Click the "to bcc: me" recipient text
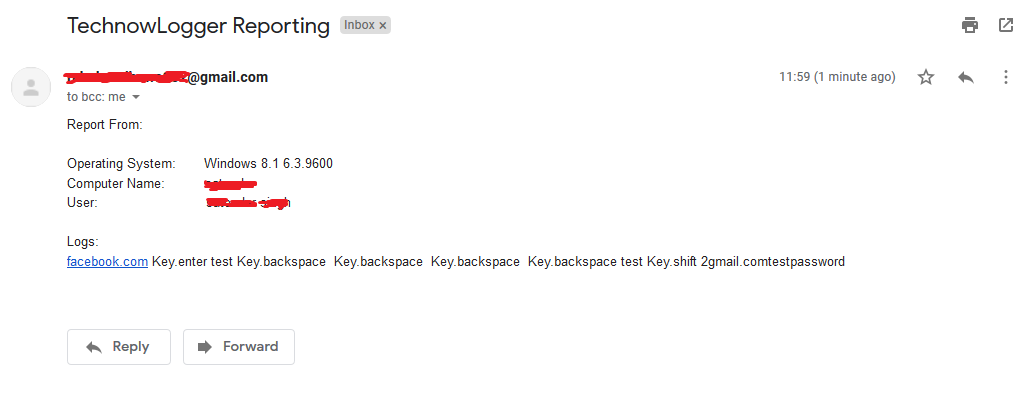 coord(96,97)
